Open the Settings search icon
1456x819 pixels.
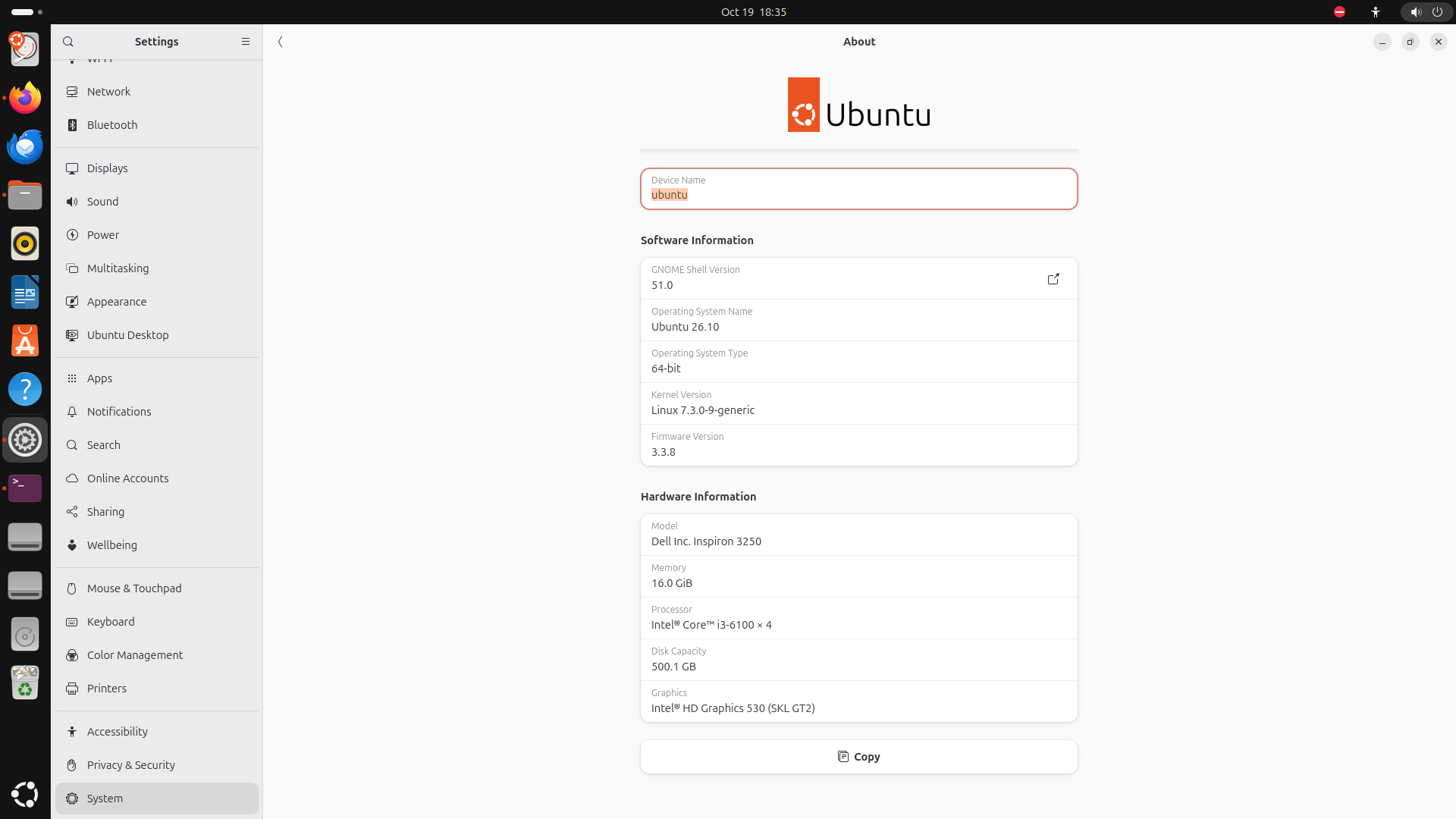(68, 42)
